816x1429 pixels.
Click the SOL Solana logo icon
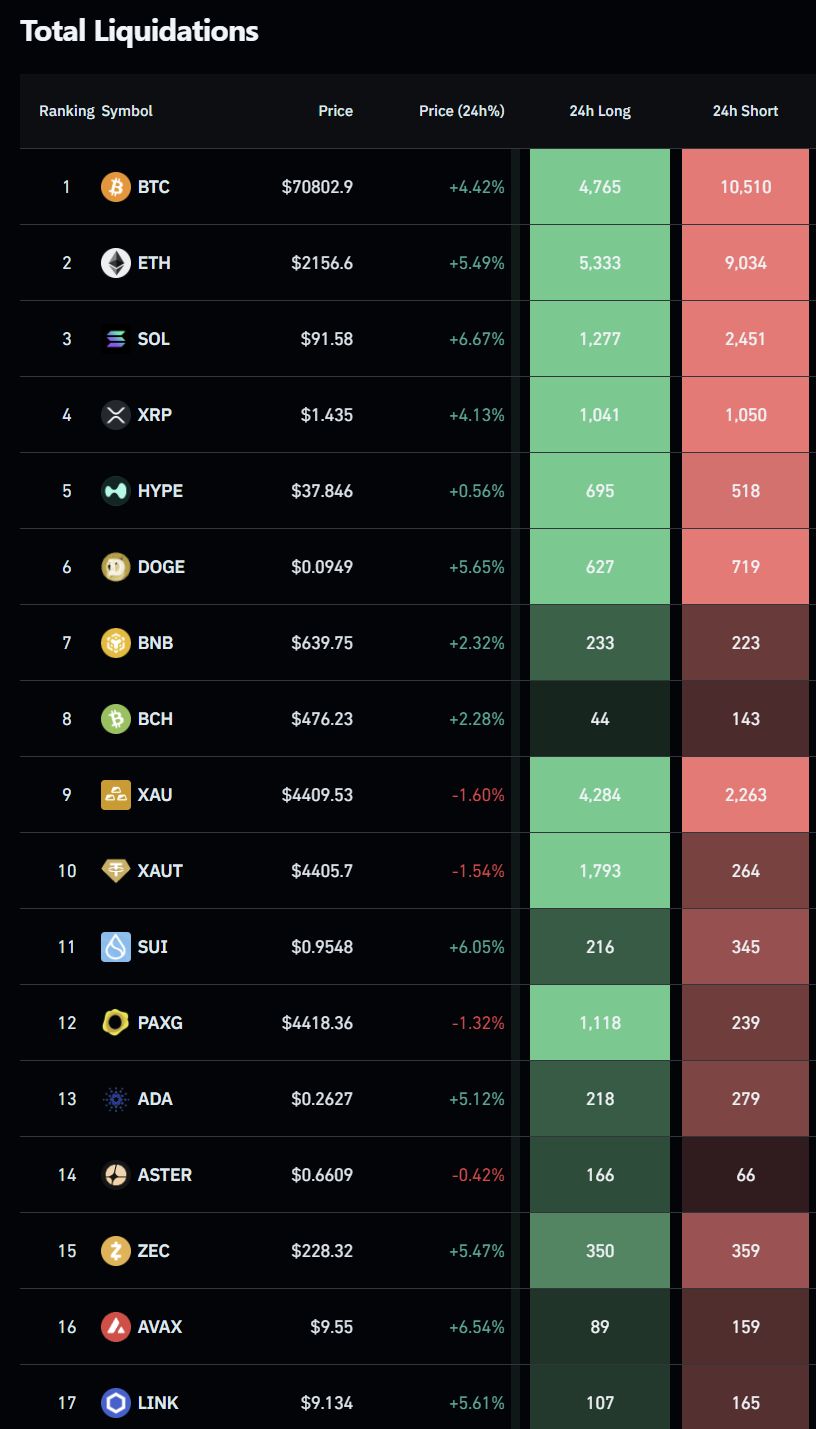coord(116,339)
